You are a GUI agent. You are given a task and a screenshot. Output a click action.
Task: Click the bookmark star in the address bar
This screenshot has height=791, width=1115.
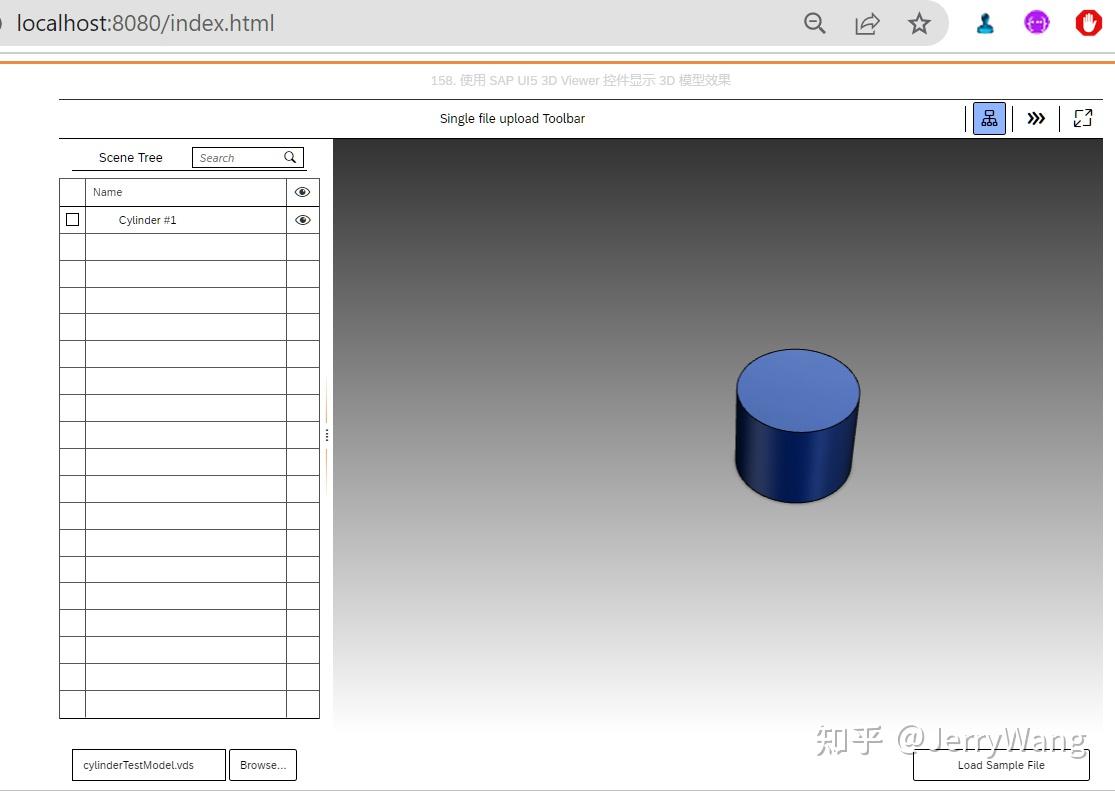918,23
